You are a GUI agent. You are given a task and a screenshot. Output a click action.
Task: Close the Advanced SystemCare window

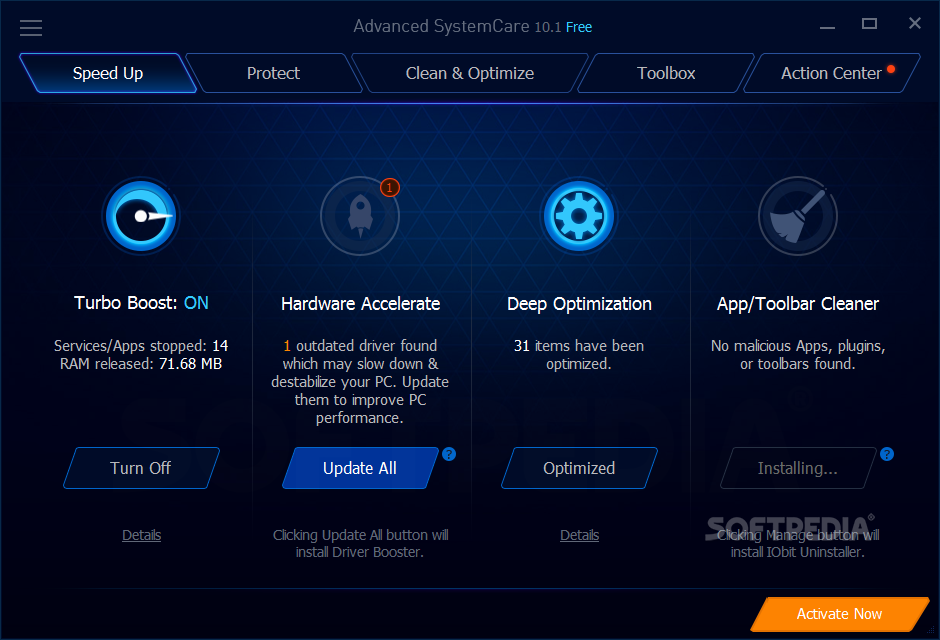915,23
